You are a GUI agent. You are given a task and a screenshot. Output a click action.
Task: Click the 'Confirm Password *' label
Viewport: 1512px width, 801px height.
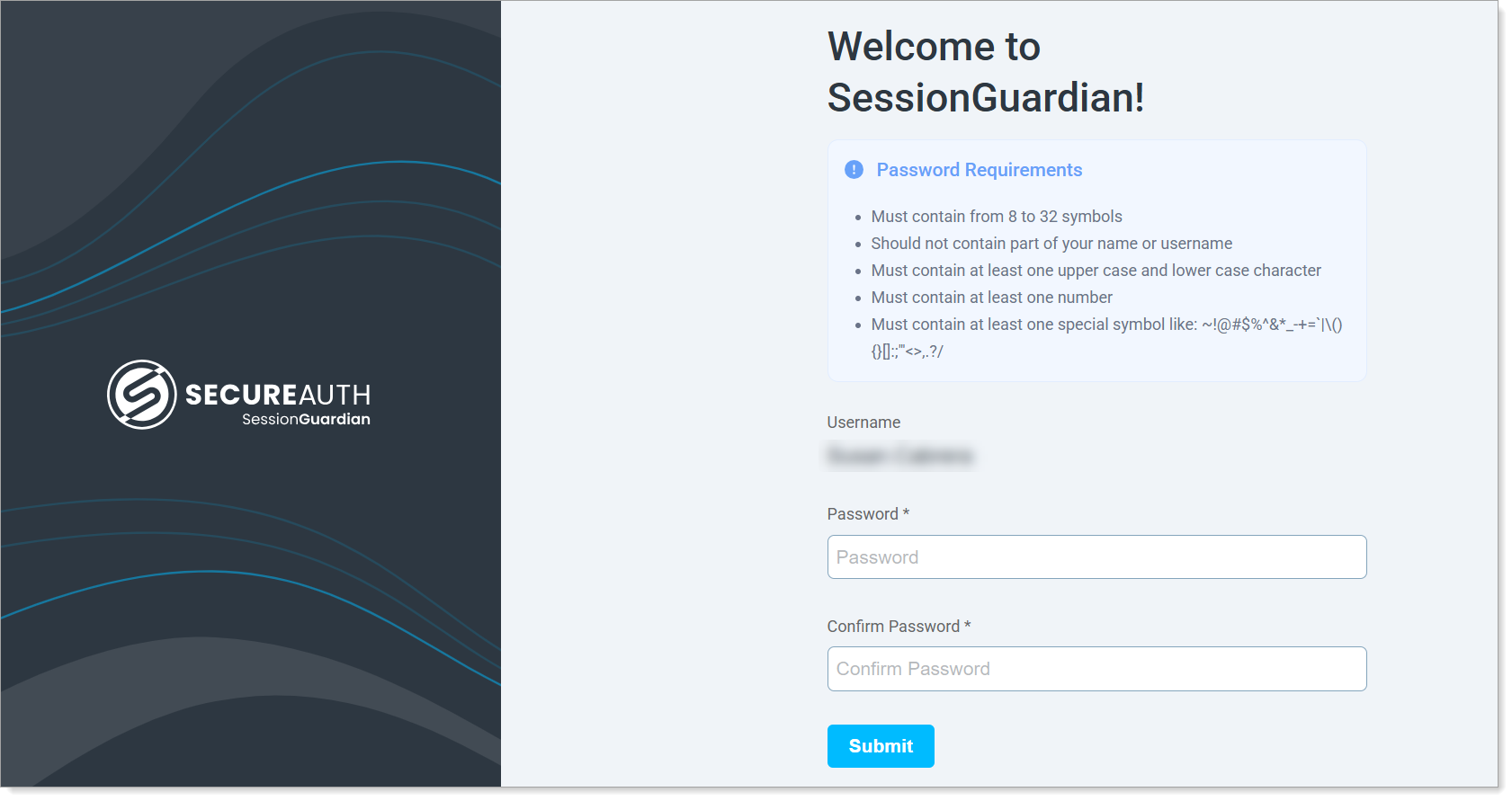tap(899, 627)
